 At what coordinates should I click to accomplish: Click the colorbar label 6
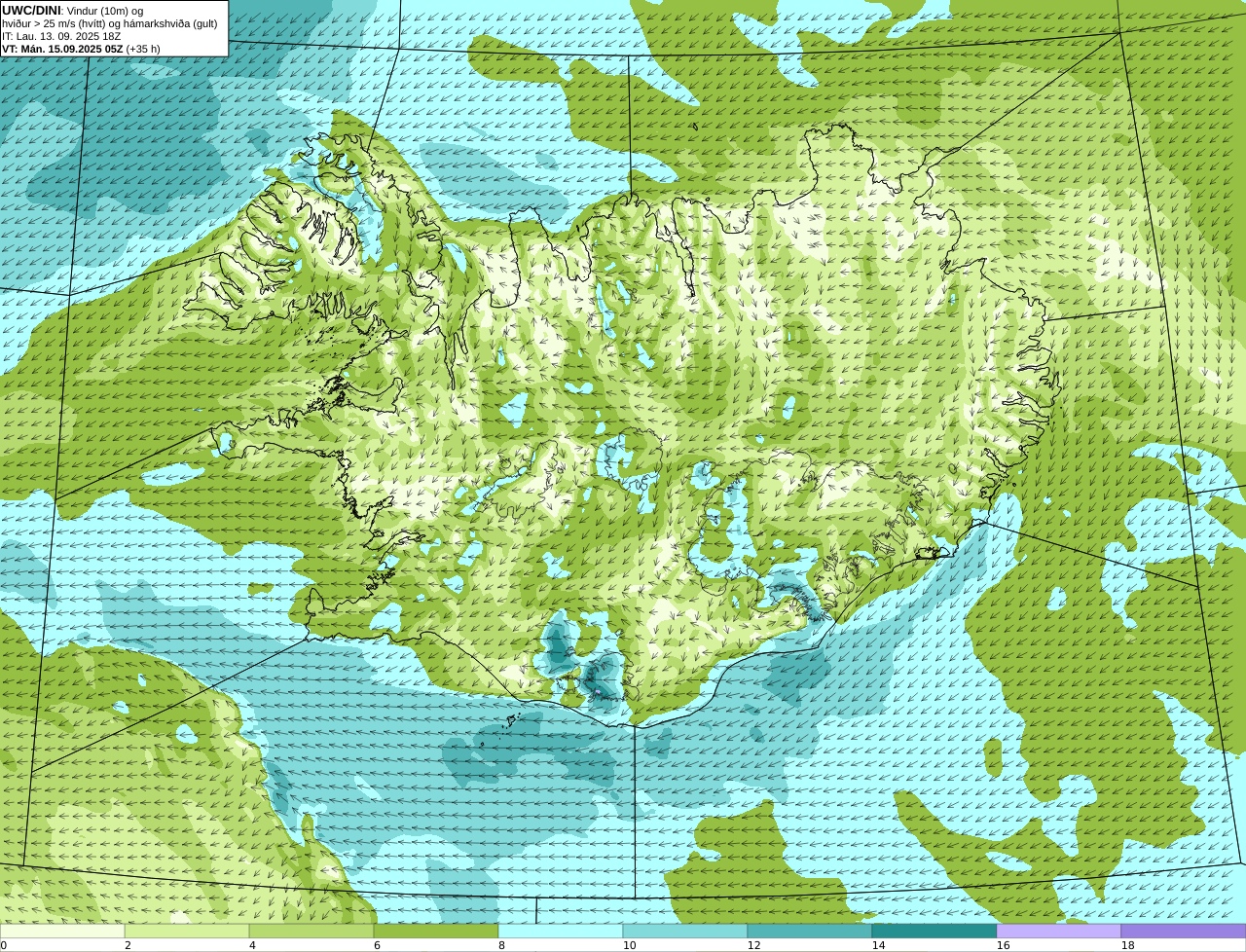coord(377,945)
